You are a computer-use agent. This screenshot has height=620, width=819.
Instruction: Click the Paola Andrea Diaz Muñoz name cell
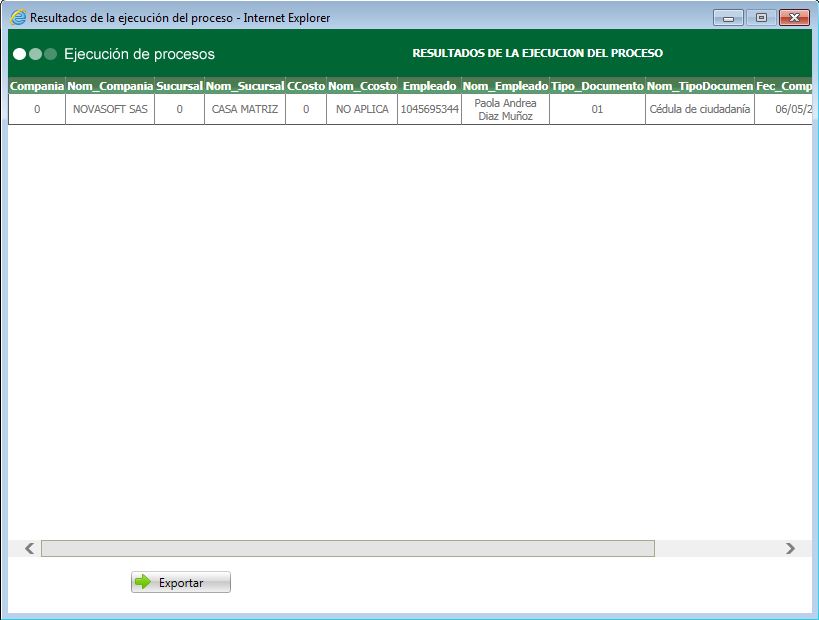tap(502, 110)
